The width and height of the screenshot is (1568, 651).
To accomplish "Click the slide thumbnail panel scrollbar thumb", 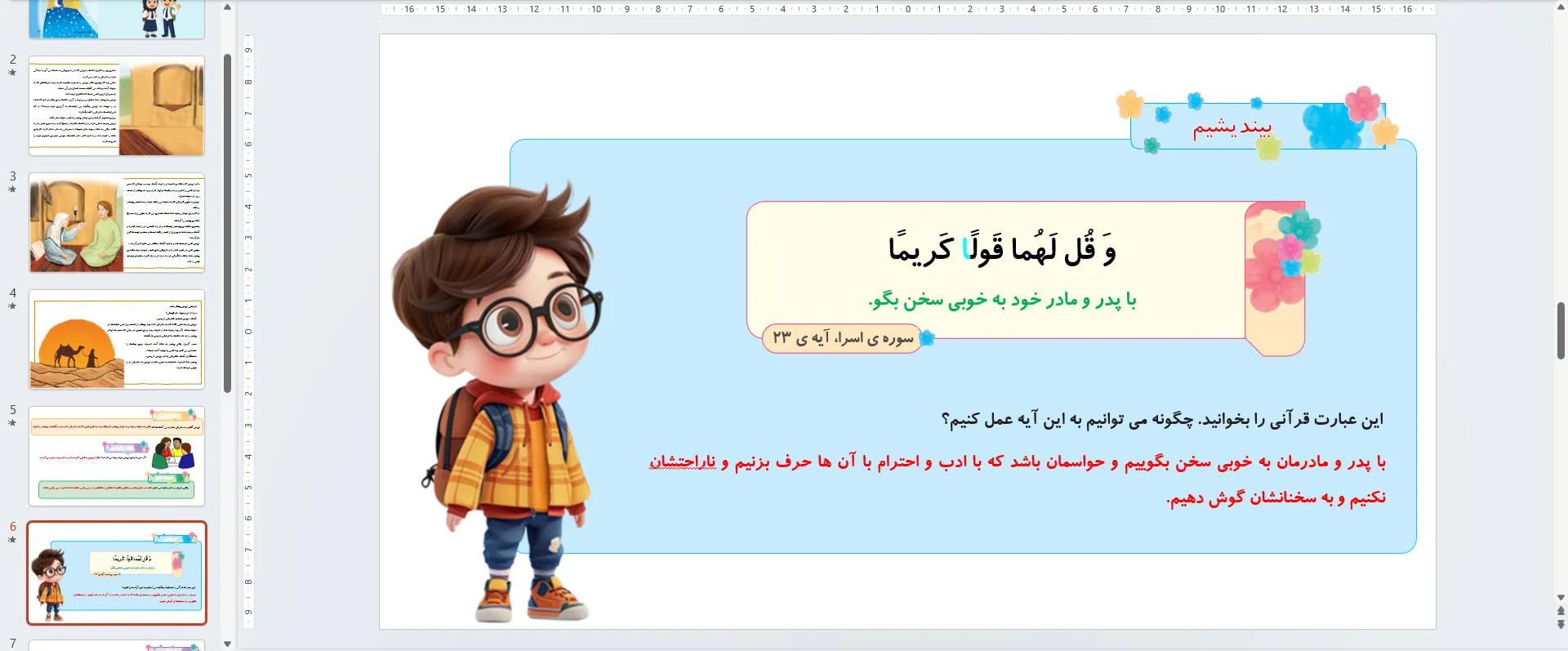I will coord(228,222).
